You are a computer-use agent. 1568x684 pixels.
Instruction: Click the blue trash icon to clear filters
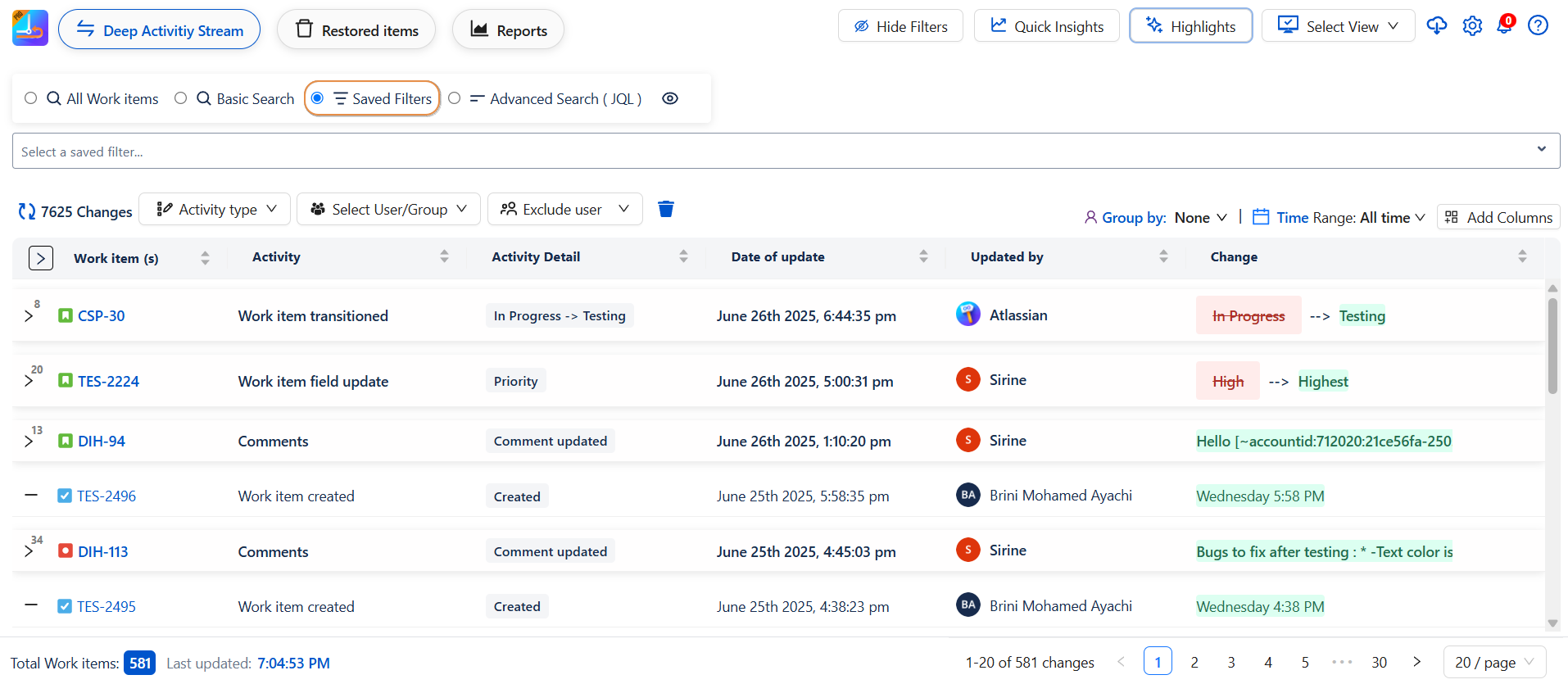(x=665, y=210)
